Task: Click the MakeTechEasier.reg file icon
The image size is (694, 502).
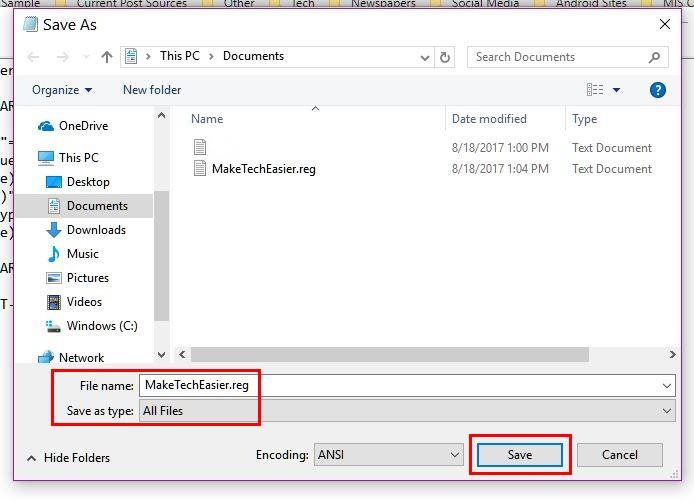Action: tap(200, 168)
